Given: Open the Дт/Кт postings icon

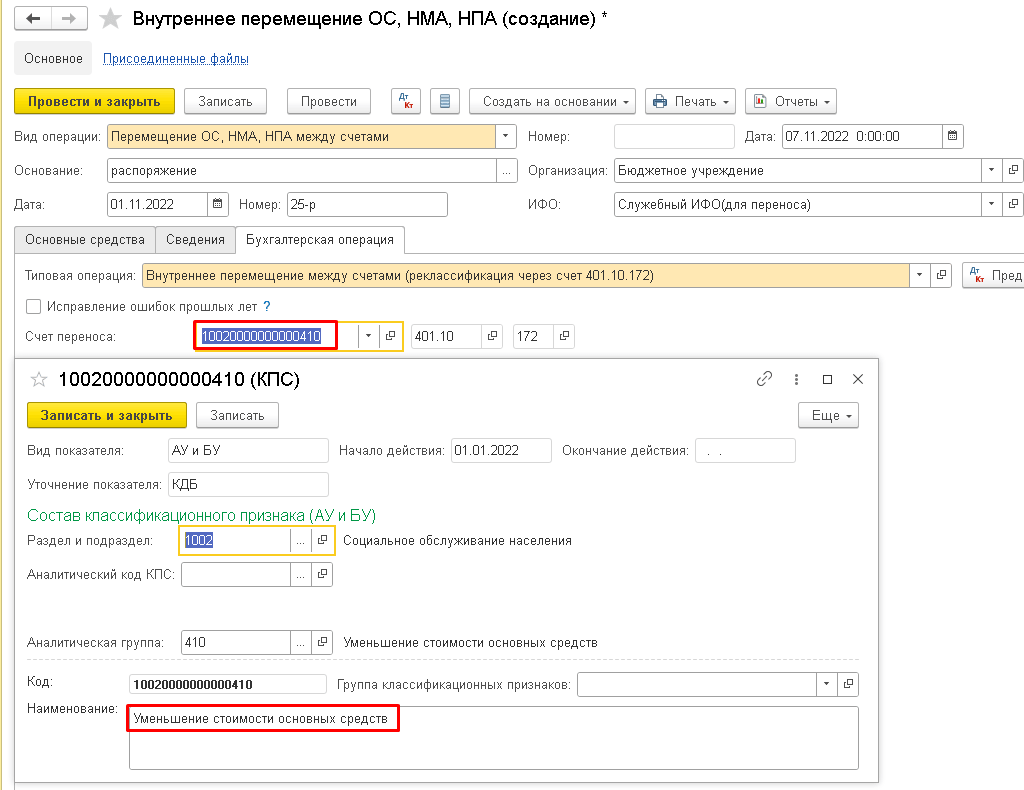Looking at the screenshot, I should 405,101.
